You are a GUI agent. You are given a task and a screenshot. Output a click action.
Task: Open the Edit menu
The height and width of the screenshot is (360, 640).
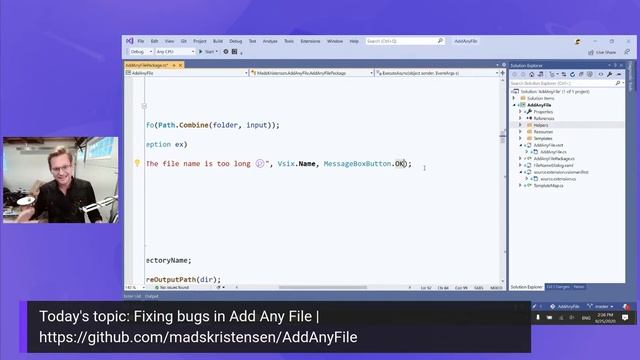point(154,41)
